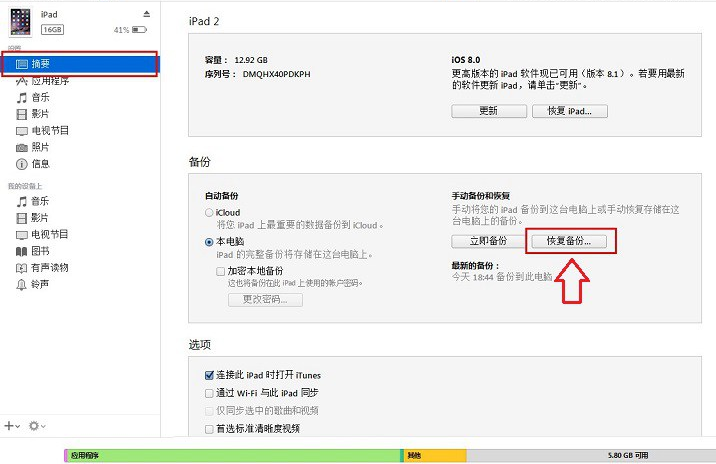
Task: Click the capacity value 12.92 GB
Action: click(x=251, y=60)
